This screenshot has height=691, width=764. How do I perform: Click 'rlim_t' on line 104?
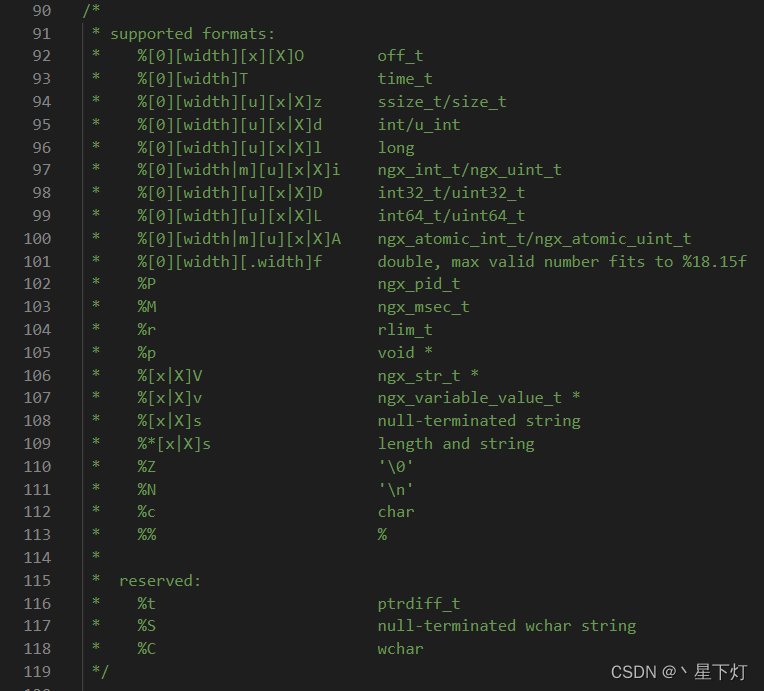coord(405,330)
